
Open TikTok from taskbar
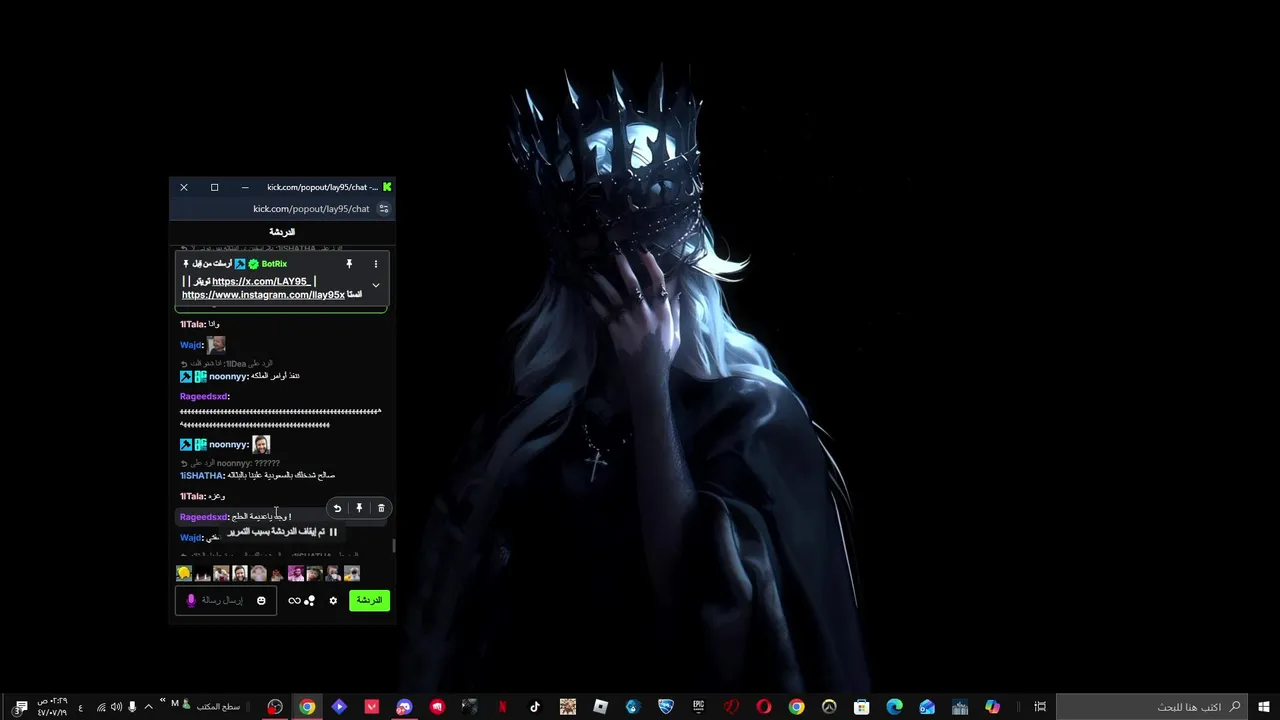[535, 707]
